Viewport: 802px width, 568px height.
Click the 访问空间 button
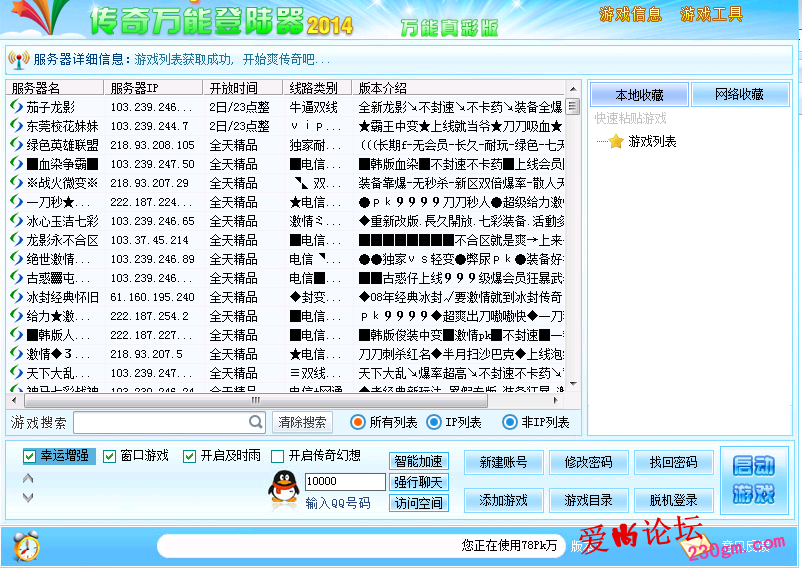418,503
